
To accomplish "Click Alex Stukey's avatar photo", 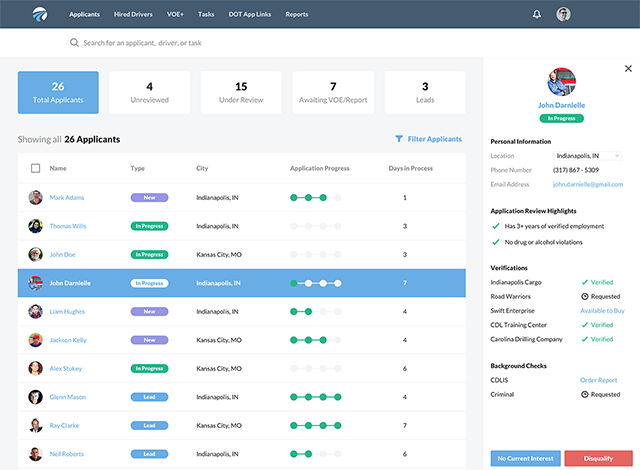I will 36,368.
